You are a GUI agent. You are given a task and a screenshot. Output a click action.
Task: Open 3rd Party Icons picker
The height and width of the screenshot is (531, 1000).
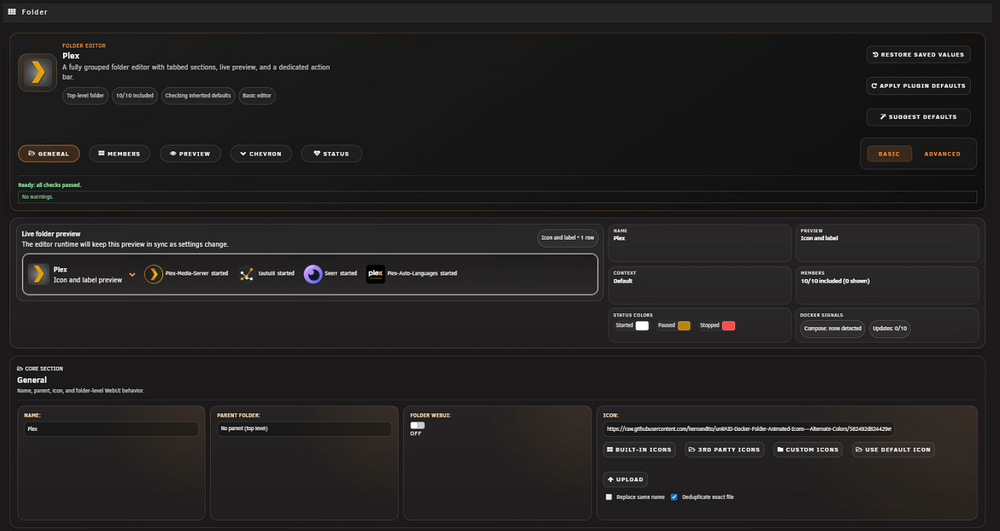tap(724, 449)
